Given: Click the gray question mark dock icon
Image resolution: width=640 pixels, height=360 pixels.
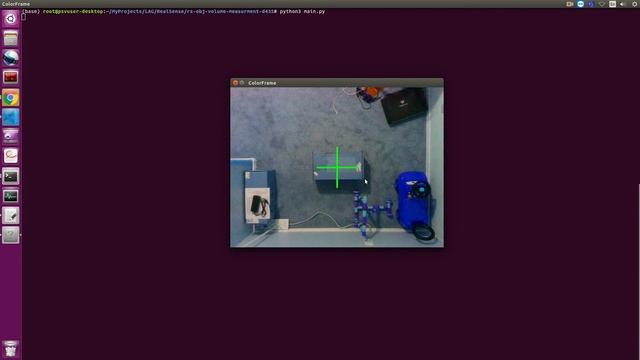Looking at the screenshot, I should pos(11,235).
